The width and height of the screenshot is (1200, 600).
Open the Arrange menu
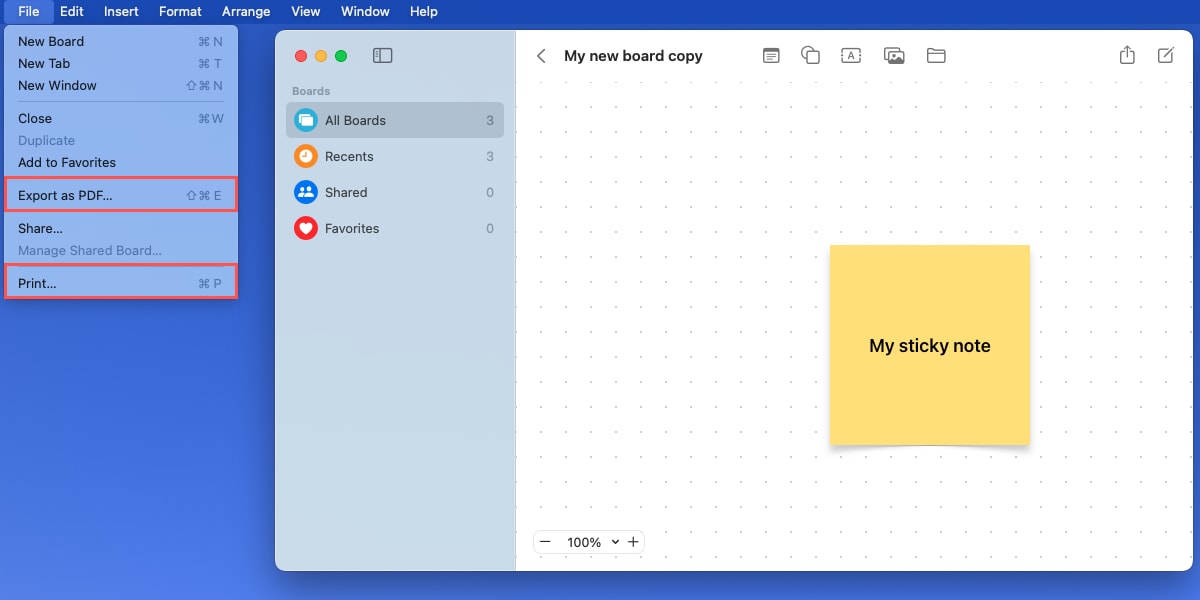(246, 11)
